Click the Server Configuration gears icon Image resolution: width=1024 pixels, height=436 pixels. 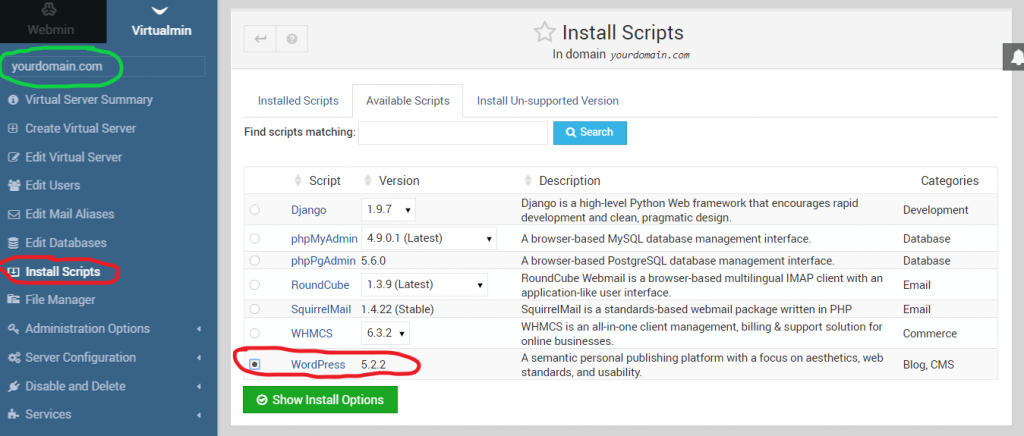pyautogui.click(x=12, y=358)
